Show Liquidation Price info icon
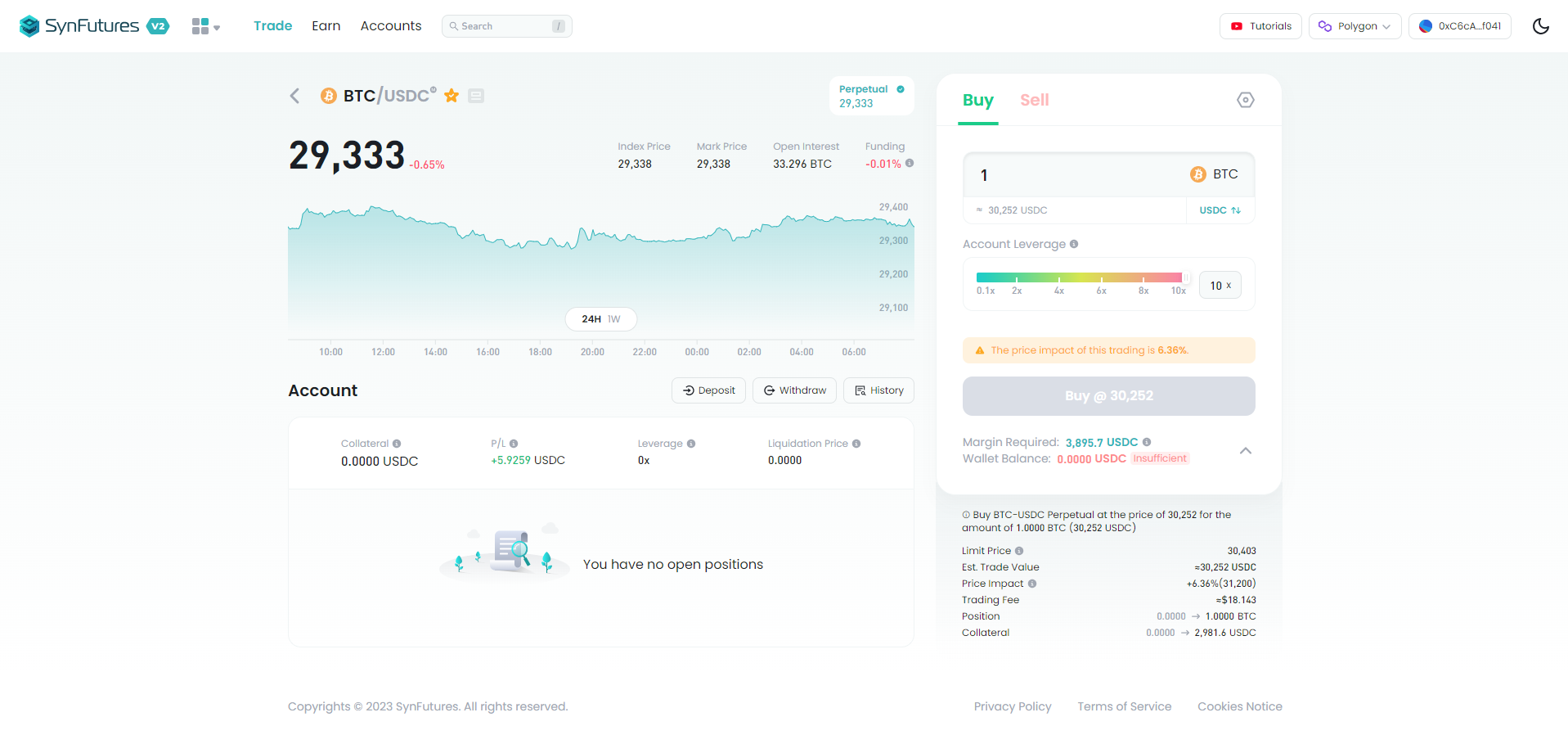1568x735 pixels. pos(856,444)
